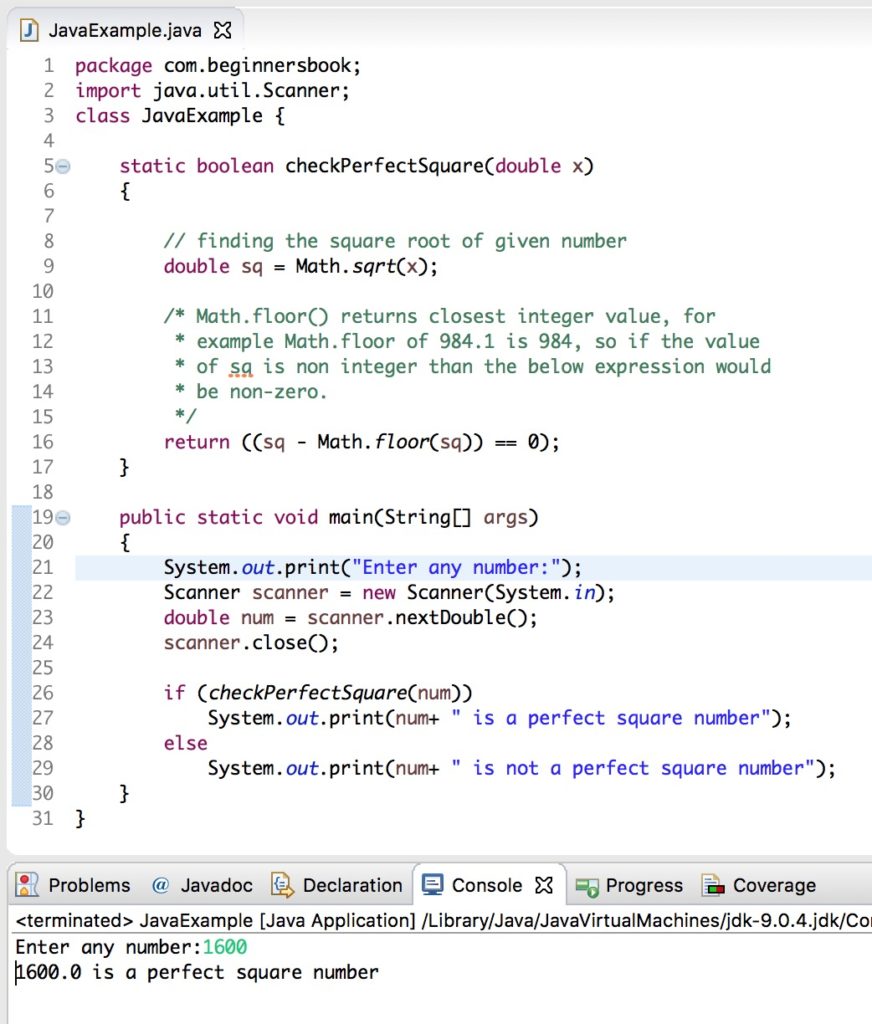This screenshot has height=1024, width=872.
Task: Select the Console tab
Action: coord(487,885)
